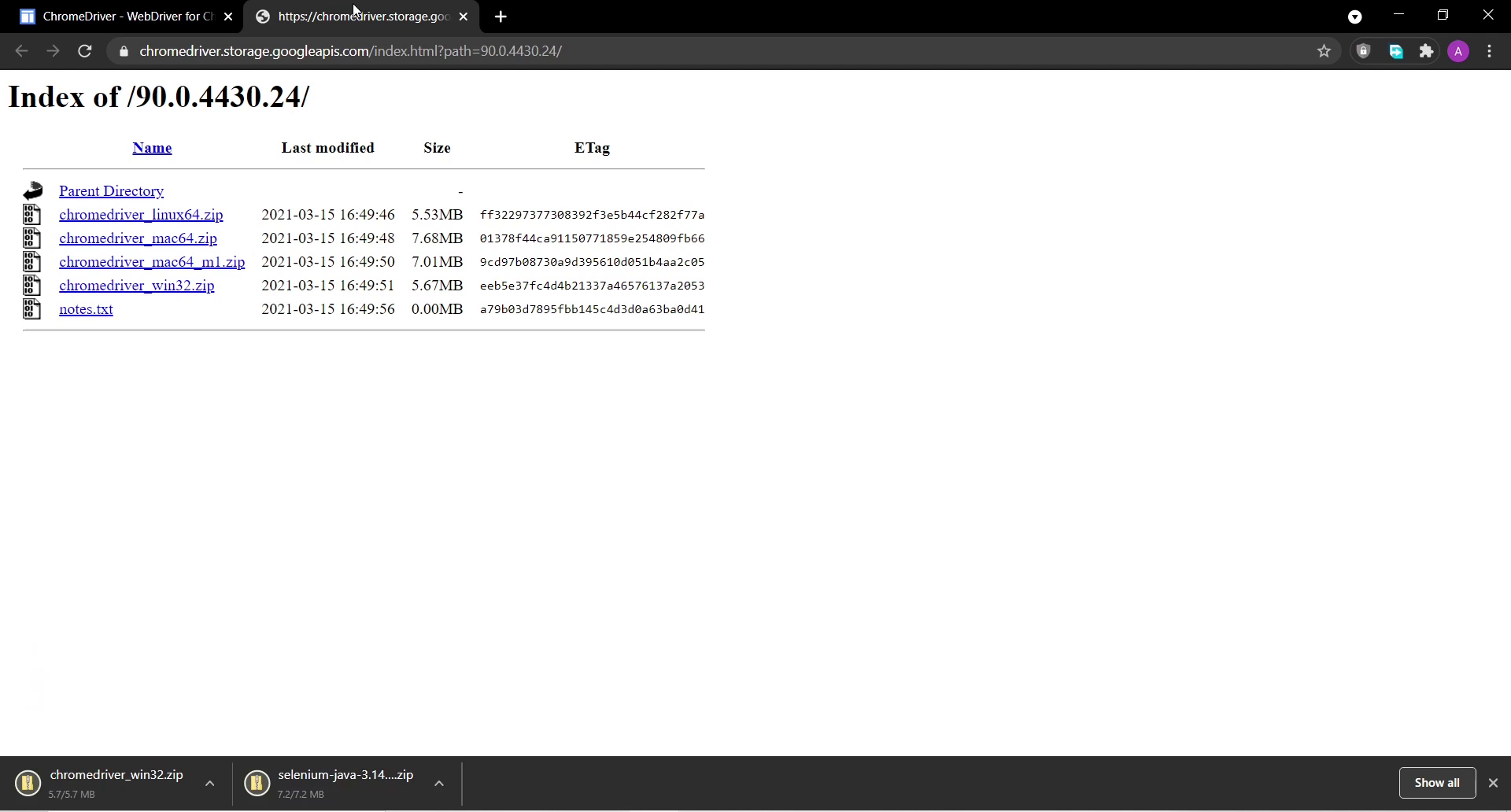Click the Index of /90.0.4430.24/ heading
This screenshot has height=812, width=1511.
coord(159,97)
